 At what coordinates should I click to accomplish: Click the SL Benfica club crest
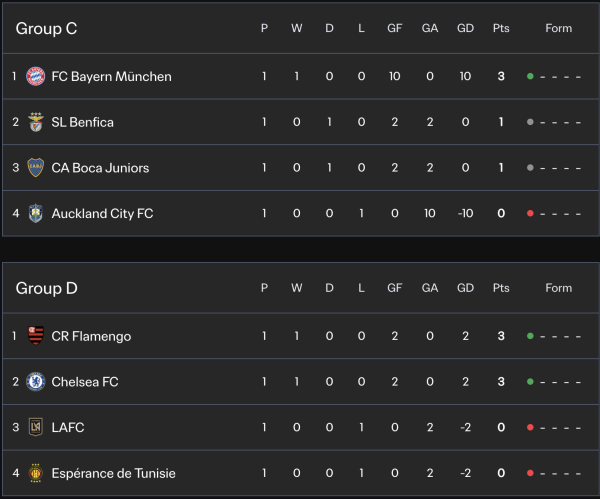[36, 122]
